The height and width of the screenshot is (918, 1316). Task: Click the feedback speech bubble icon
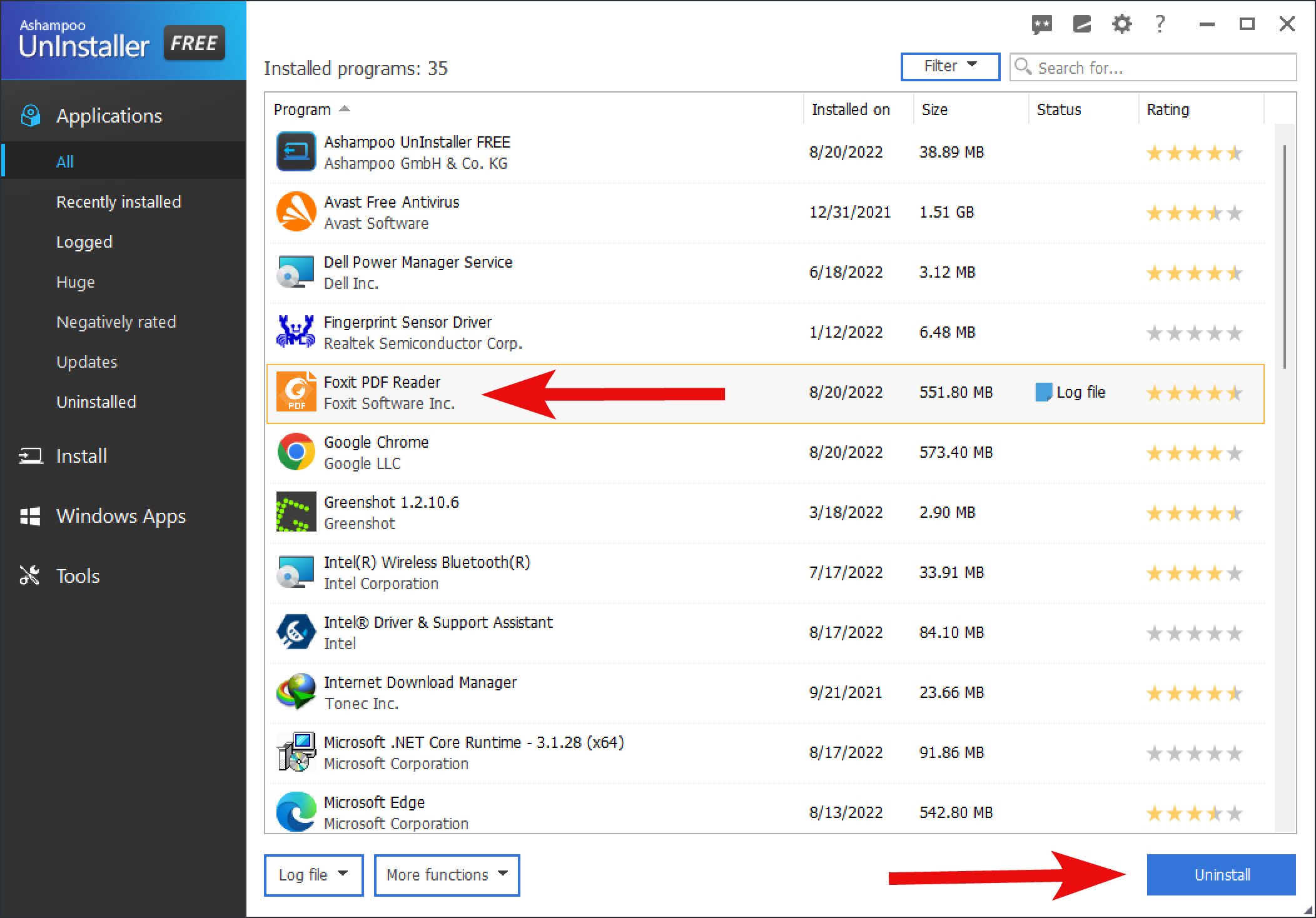[x=1041, y=24]
